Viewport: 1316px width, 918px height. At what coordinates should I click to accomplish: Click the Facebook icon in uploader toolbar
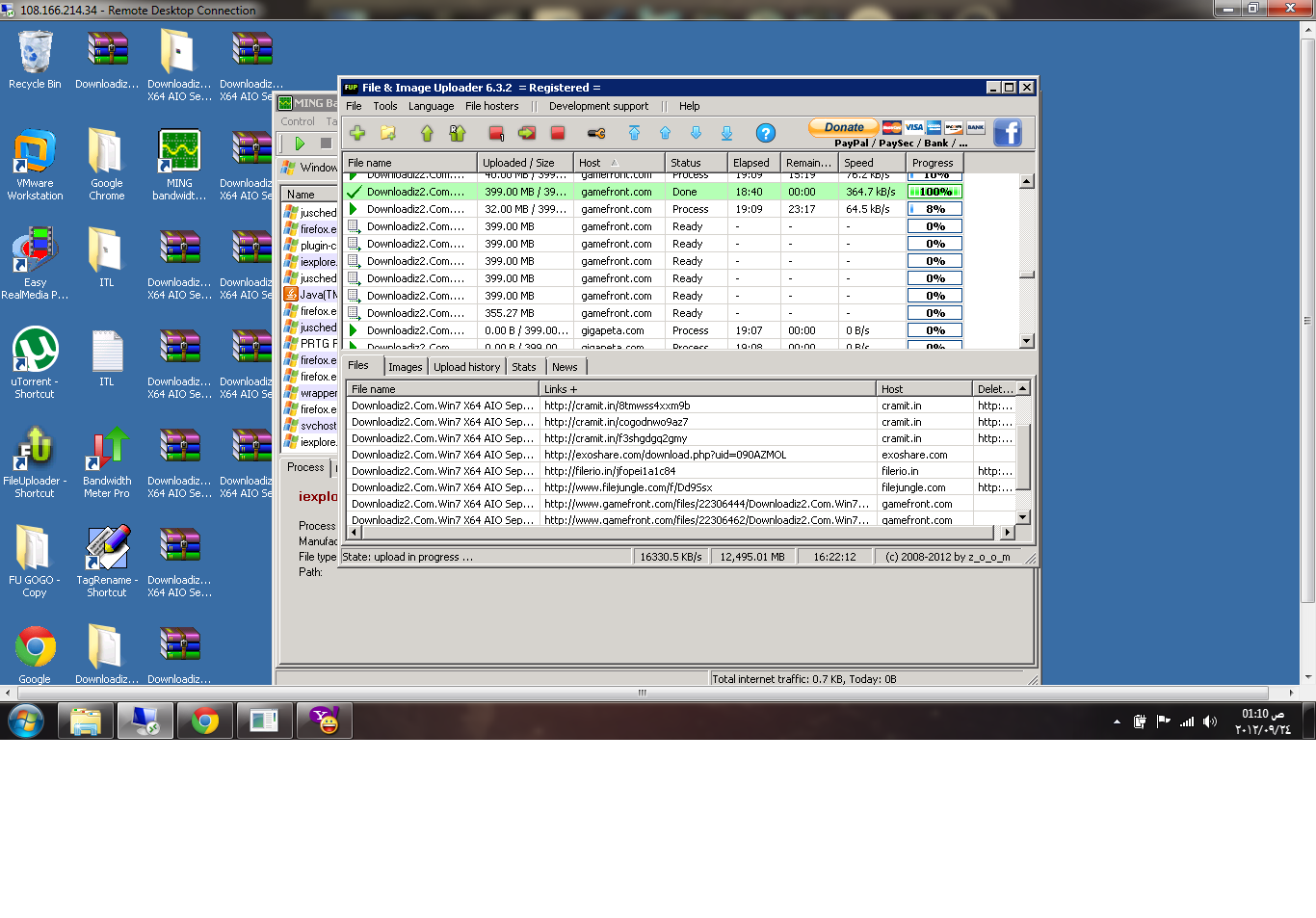(1008, 133)
